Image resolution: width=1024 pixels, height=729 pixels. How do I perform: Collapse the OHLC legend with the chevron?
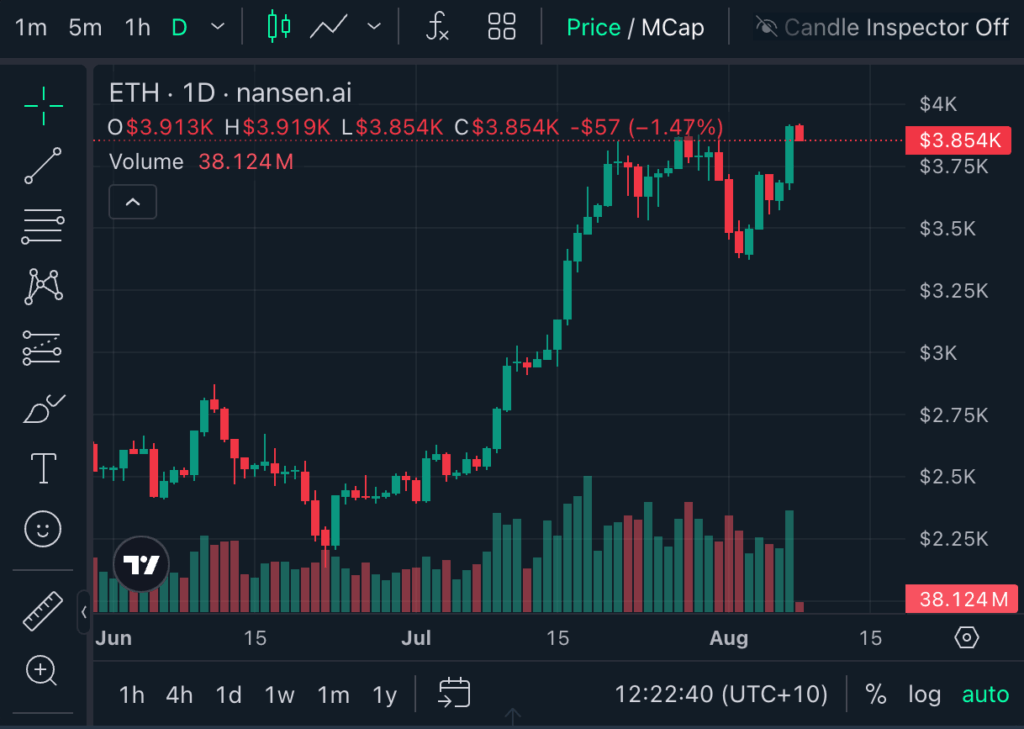point(132,202)
